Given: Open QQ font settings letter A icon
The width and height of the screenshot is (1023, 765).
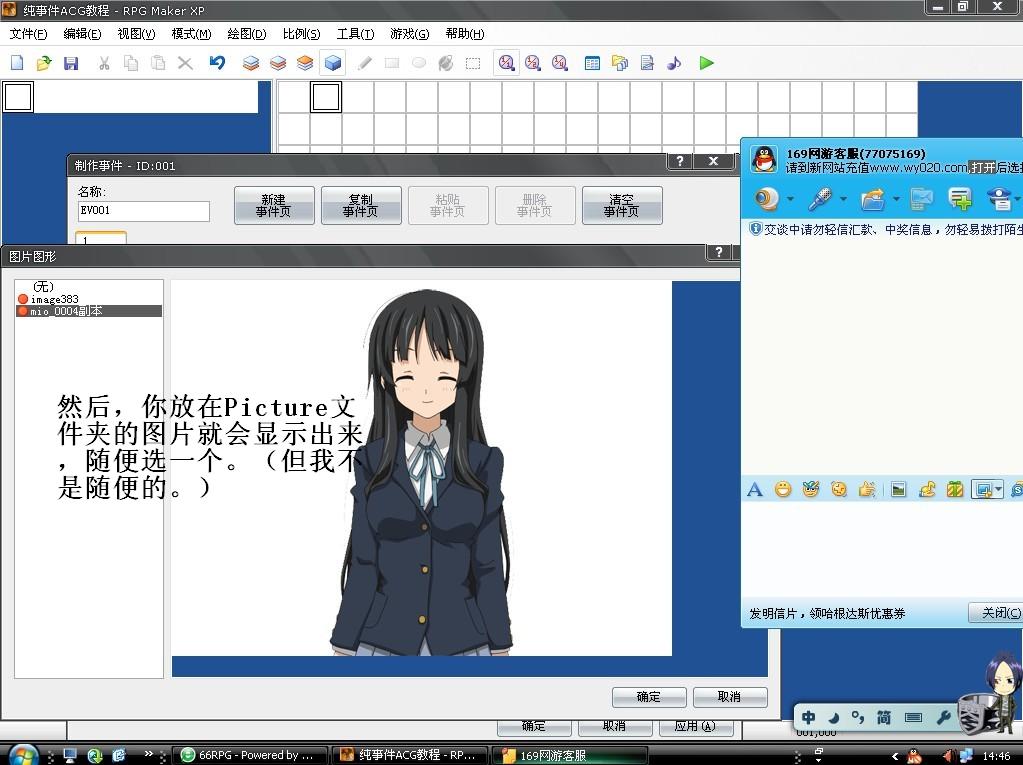Looking at the screenshot, I should coord(755,489).
